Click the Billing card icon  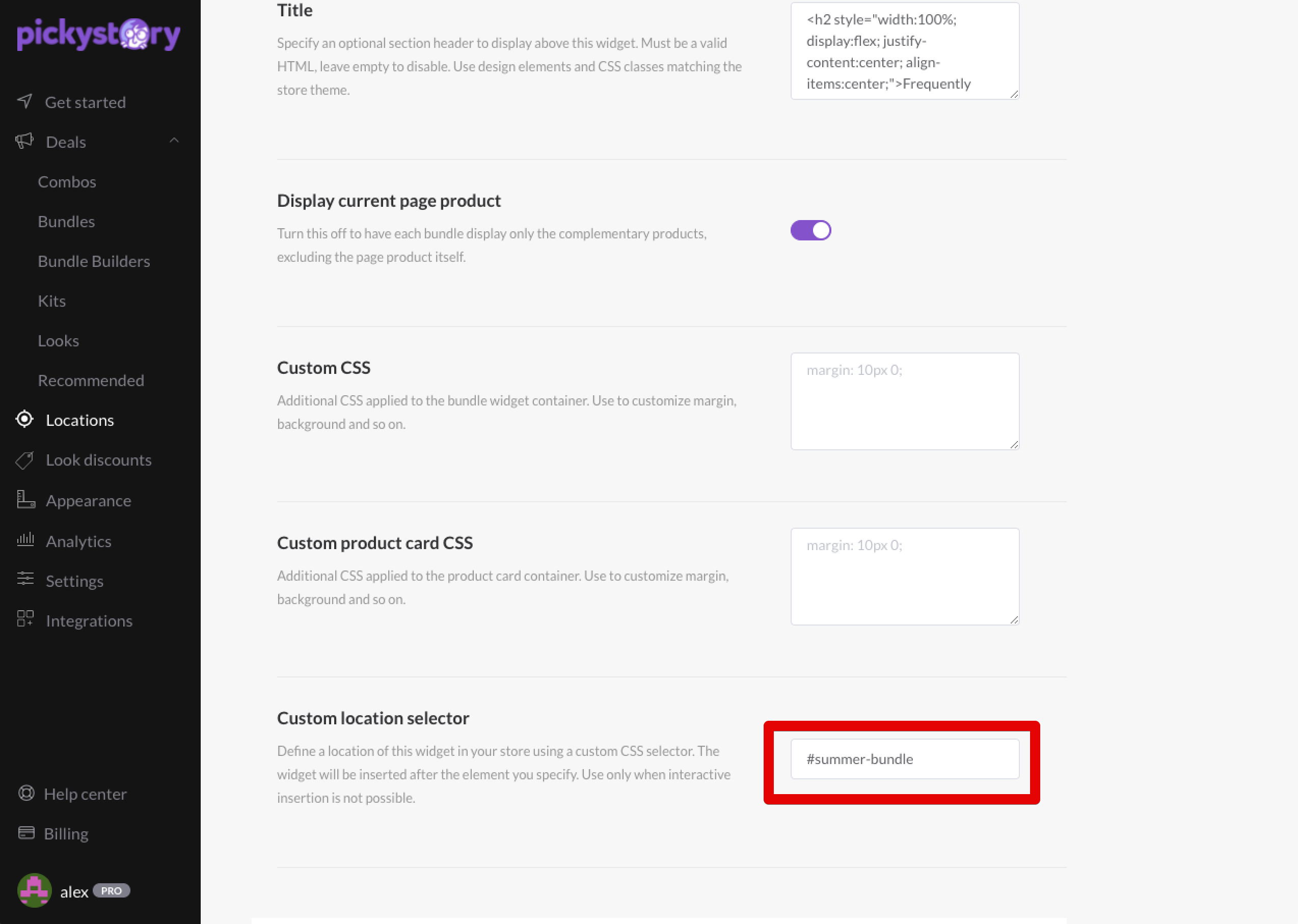26,833
